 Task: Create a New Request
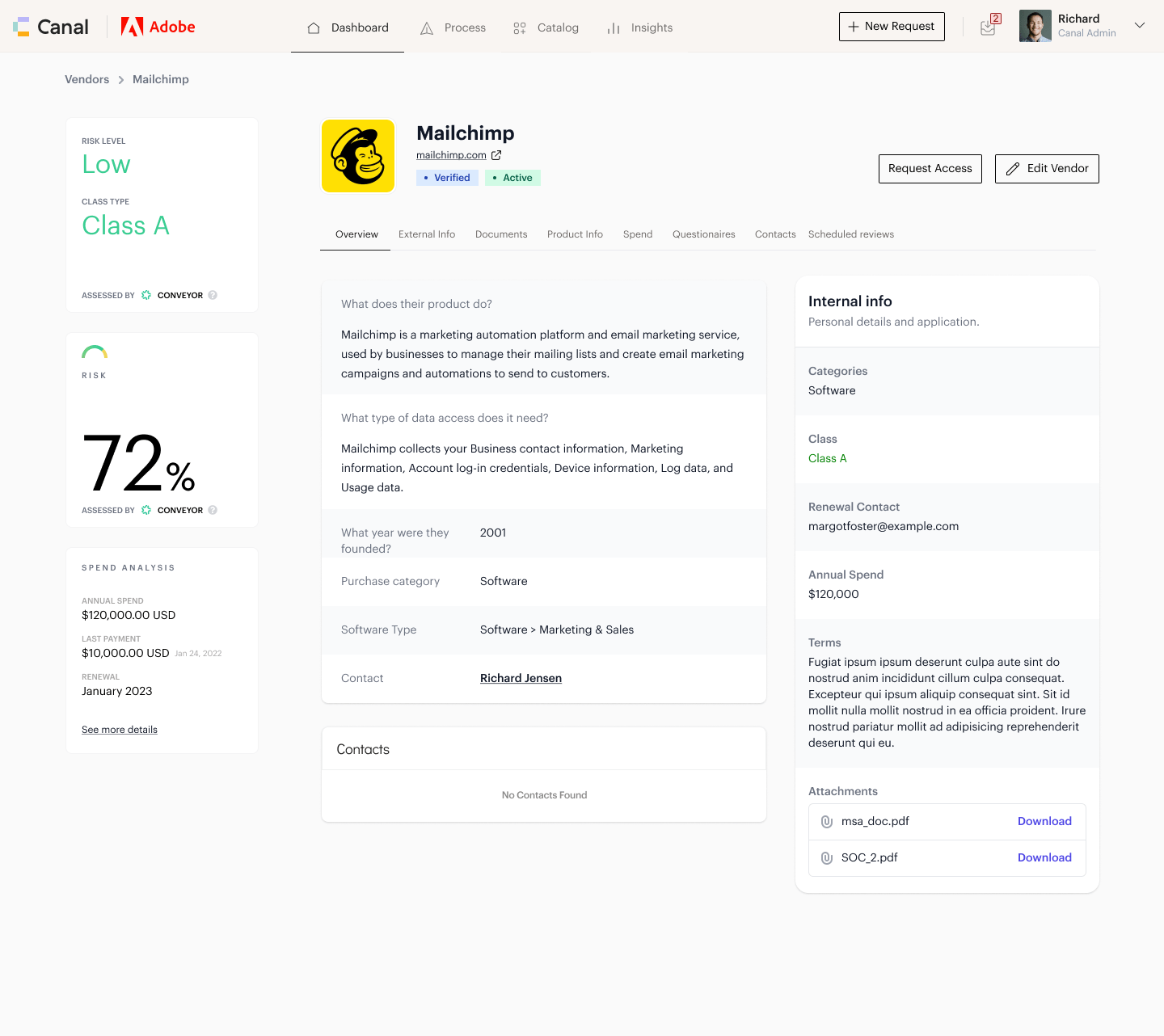tap(892, 27)
